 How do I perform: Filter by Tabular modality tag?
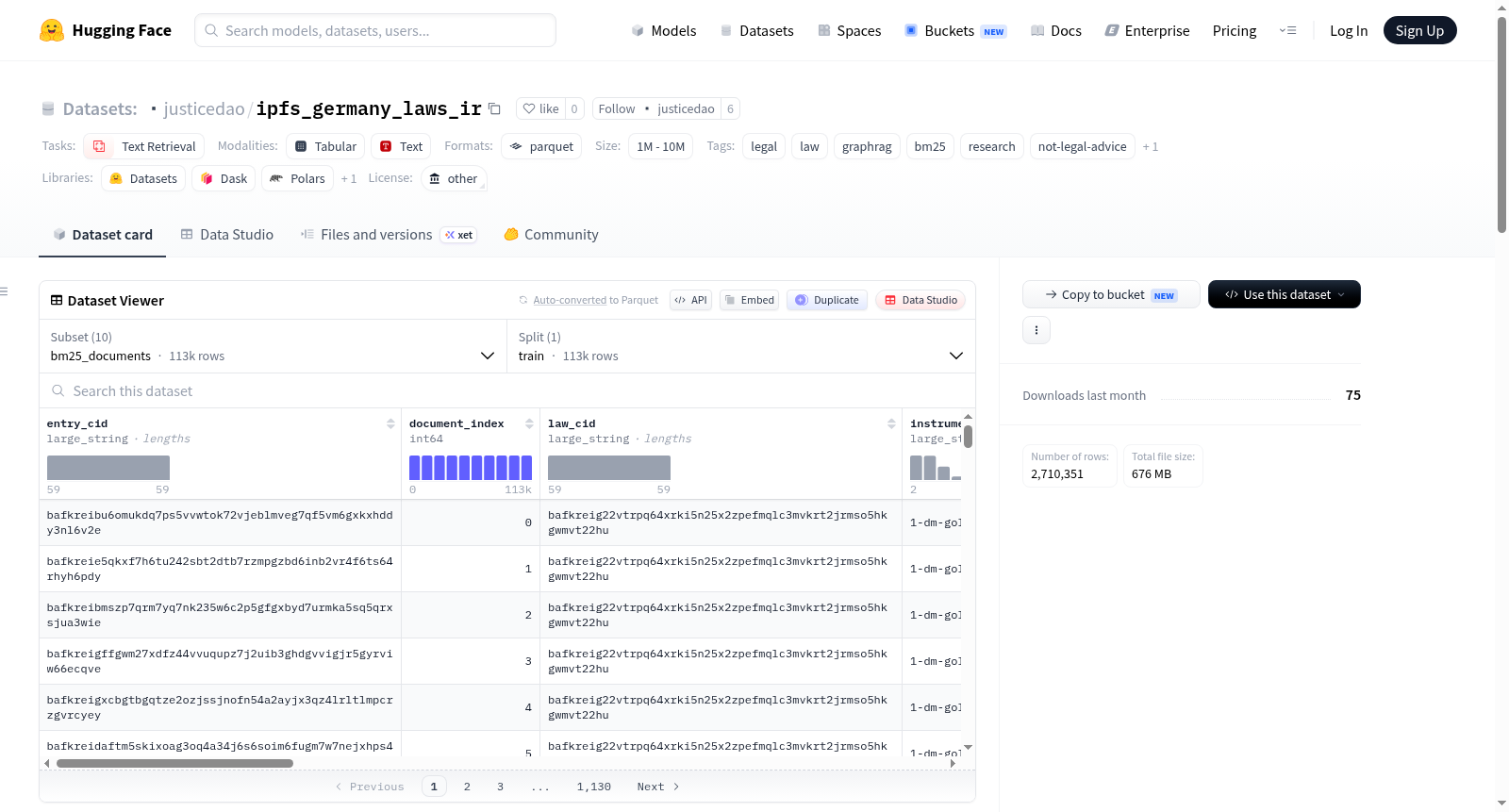pyautogui.click(x=325, y=146)
